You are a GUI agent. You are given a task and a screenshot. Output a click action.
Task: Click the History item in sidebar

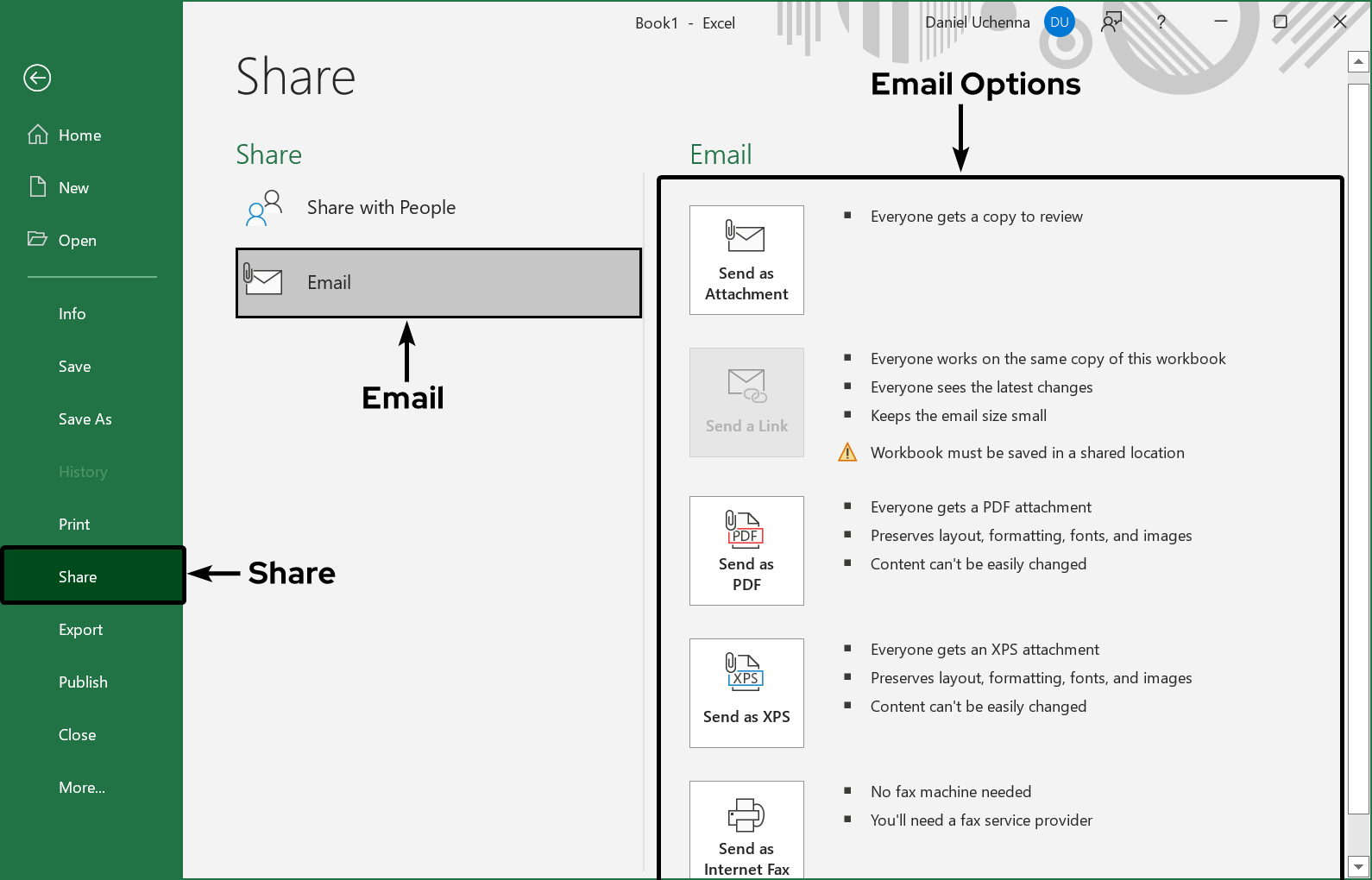(x=91, y=472)
